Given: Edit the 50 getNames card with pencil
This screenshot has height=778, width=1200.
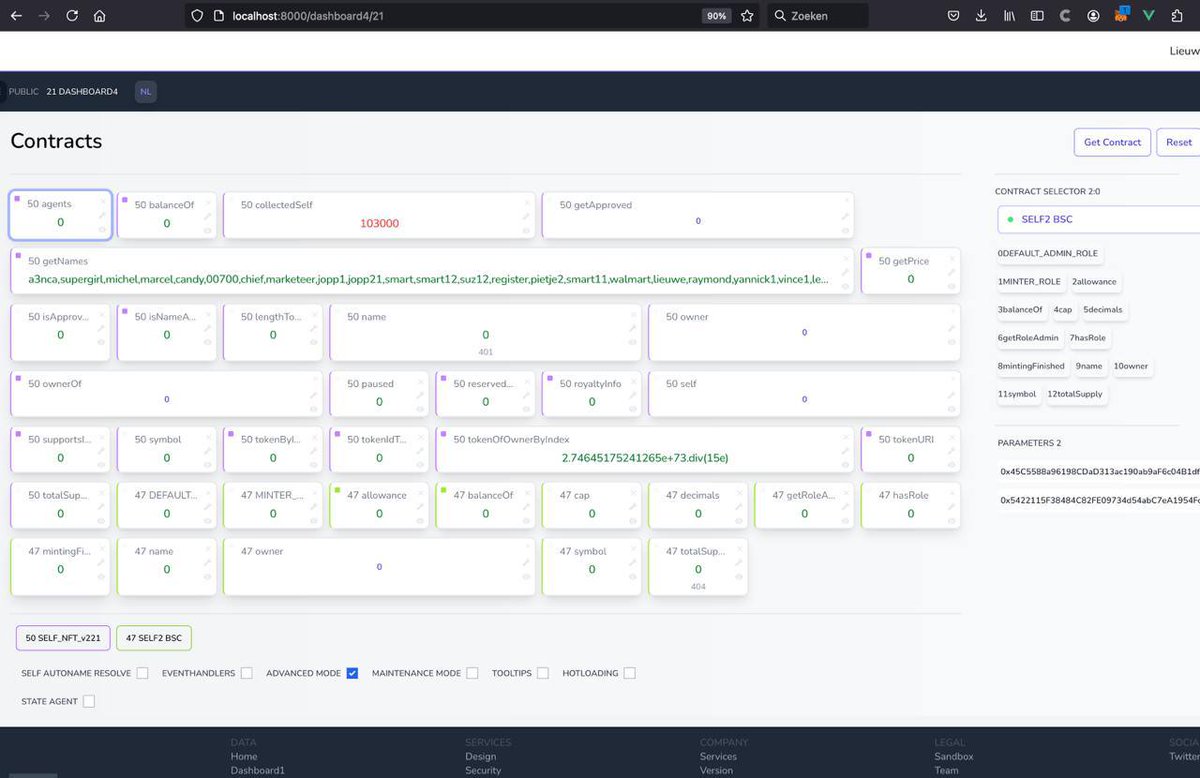Looking at the screenshot, I should [845, 272].
